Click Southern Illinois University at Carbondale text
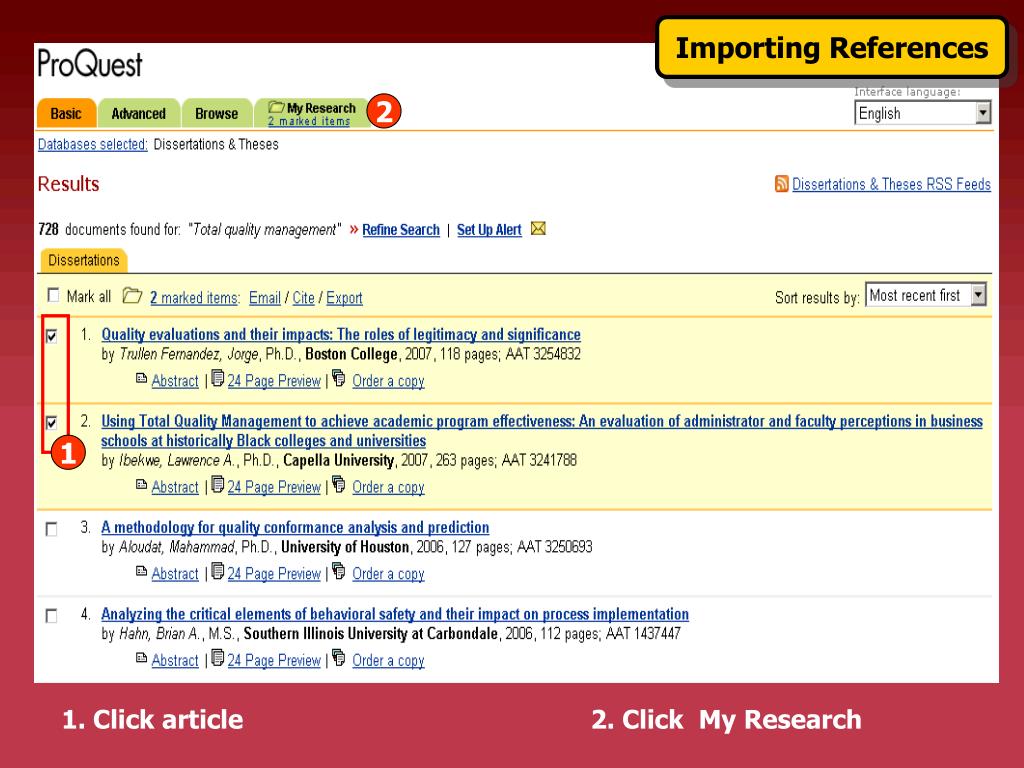Image resolution: width=1024 pixels, height=768 pixels. [370, 633]
